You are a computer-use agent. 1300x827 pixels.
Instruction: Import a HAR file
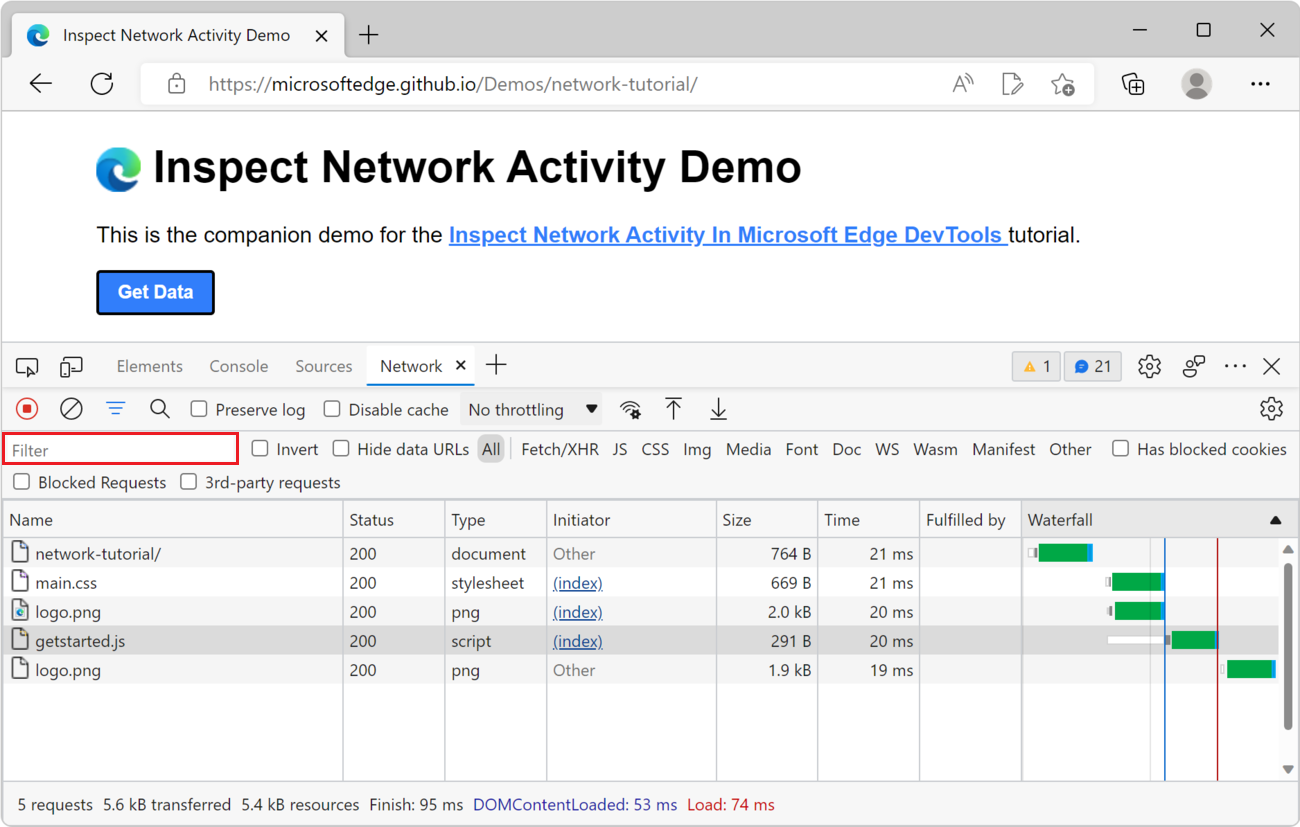point(674,409)
